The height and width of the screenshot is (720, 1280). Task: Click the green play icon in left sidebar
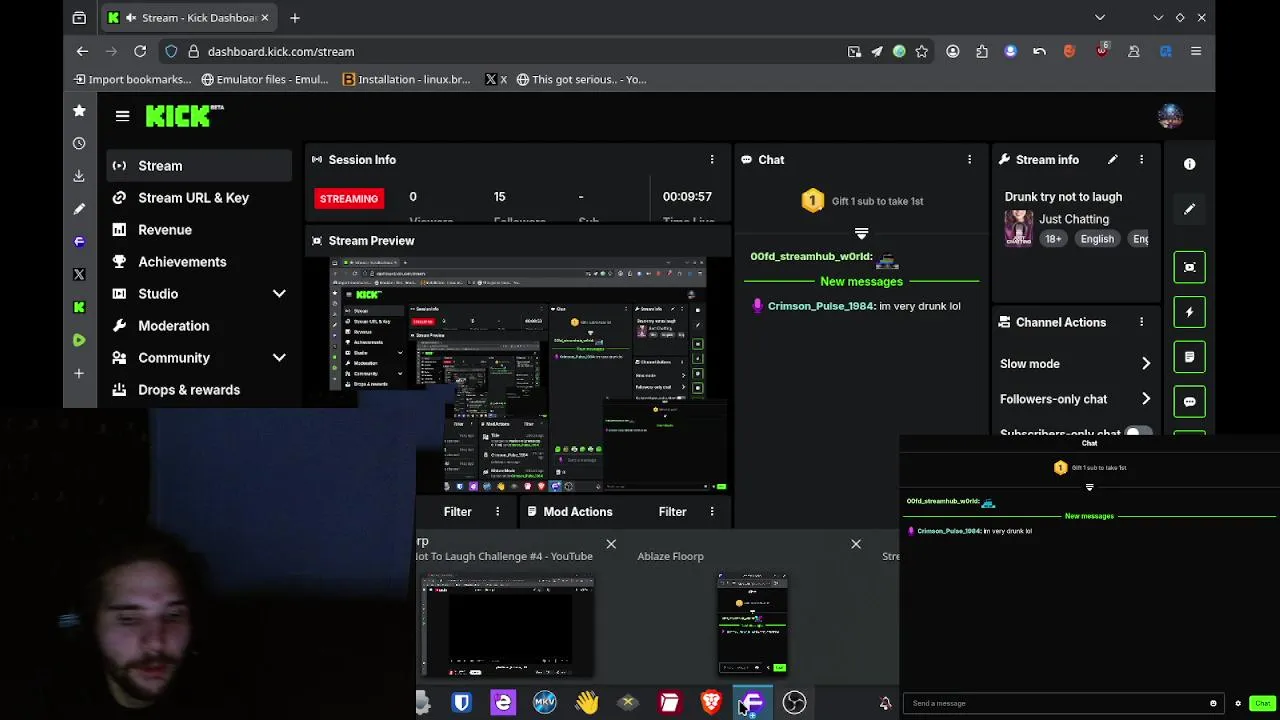pos(79,340)
